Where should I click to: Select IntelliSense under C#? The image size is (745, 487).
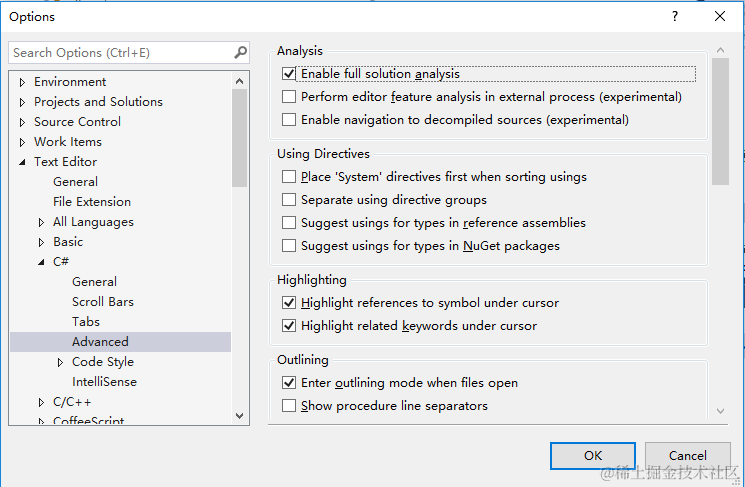click(x=104, y=382)
